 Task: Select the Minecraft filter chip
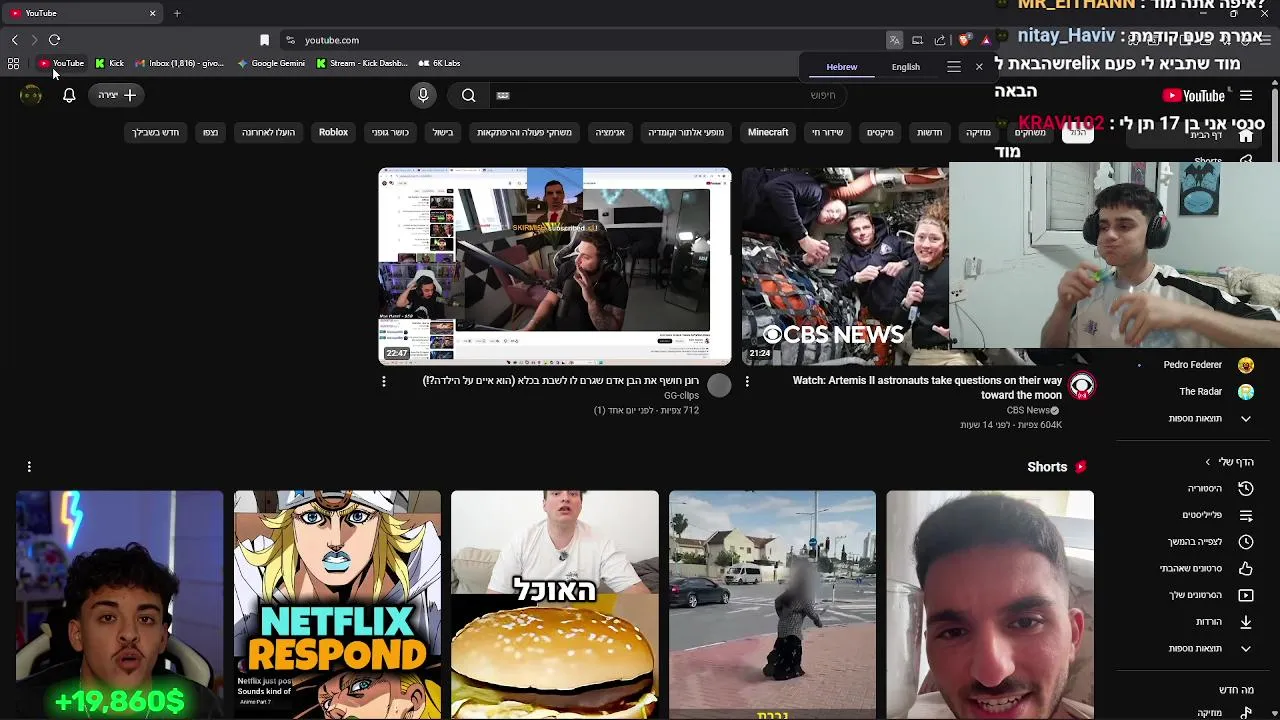pos(768,132)
